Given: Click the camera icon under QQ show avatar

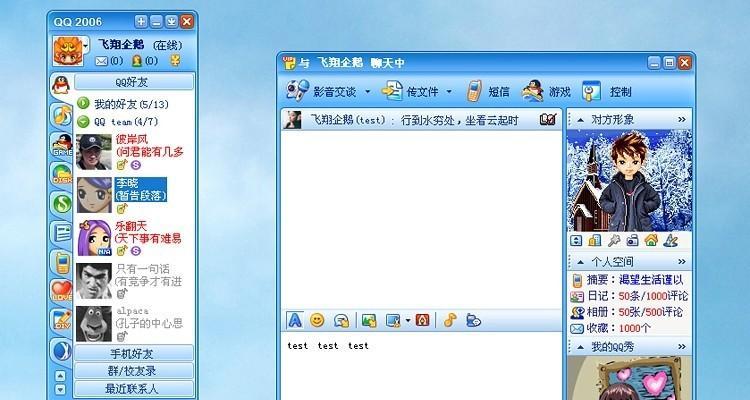Looking at the screenshot, I should 632,240.
